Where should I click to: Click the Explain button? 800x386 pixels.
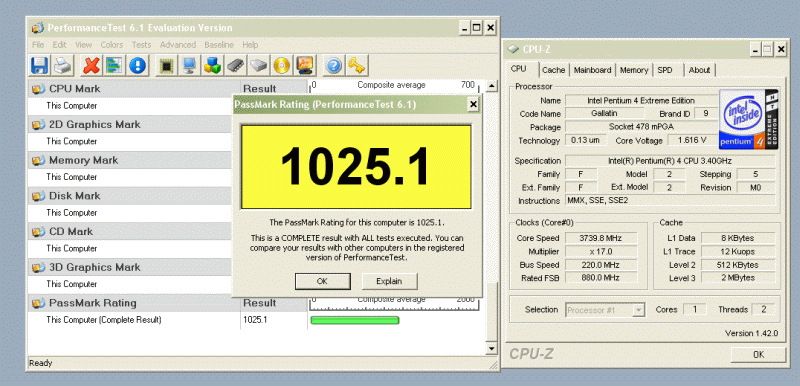(x=389, y=281)
